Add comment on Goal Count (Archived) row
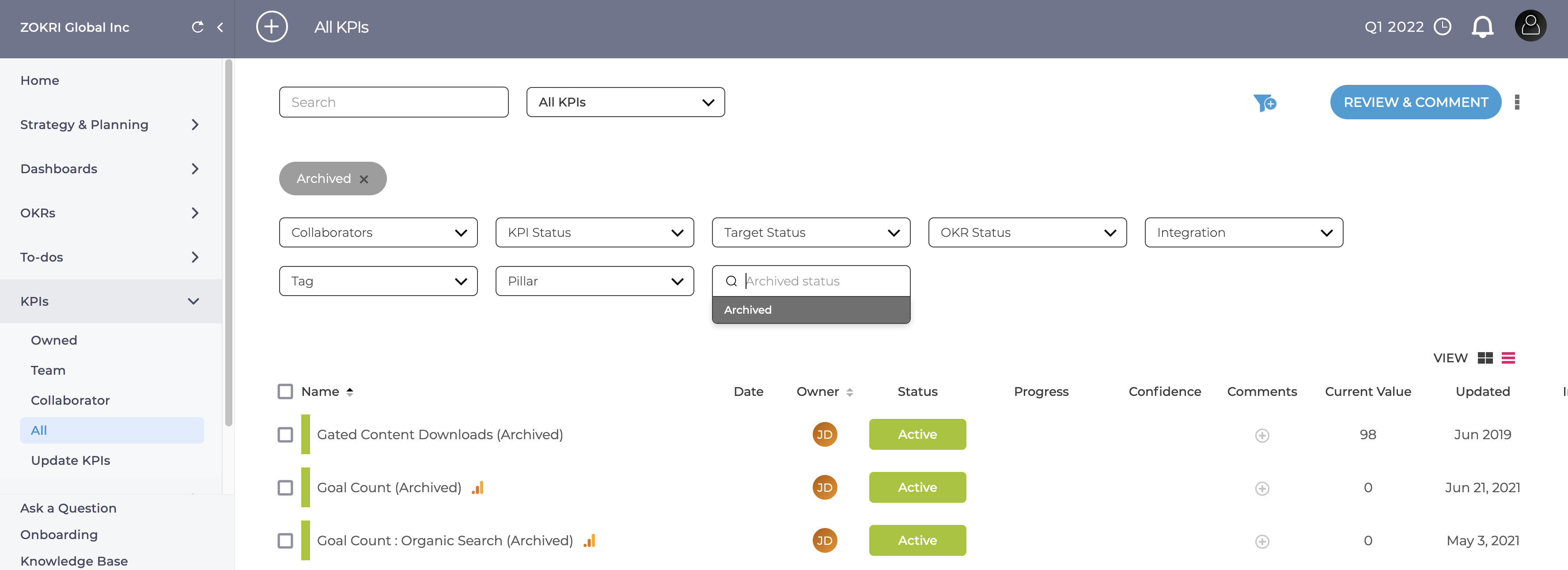This screenshot has height=570, width=1568. click(1262, 488)
